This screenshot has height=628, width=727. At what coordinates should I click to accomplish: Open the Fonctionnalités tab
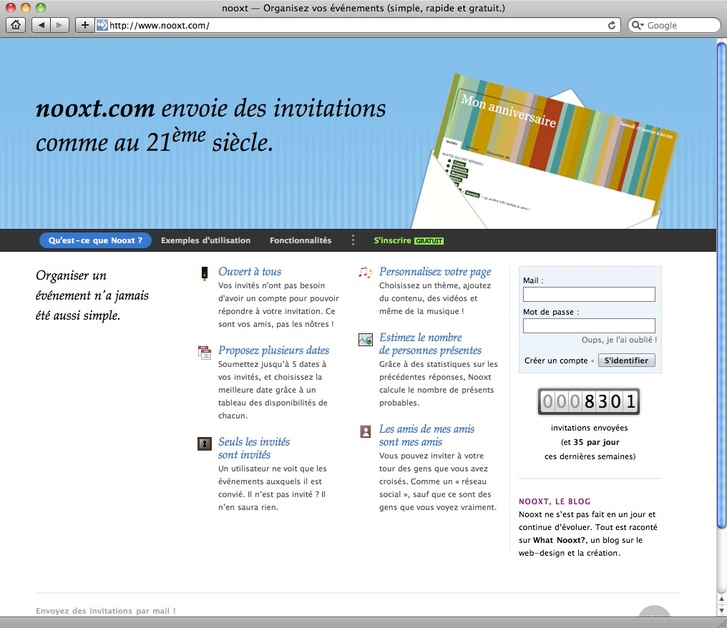(300, 240)
